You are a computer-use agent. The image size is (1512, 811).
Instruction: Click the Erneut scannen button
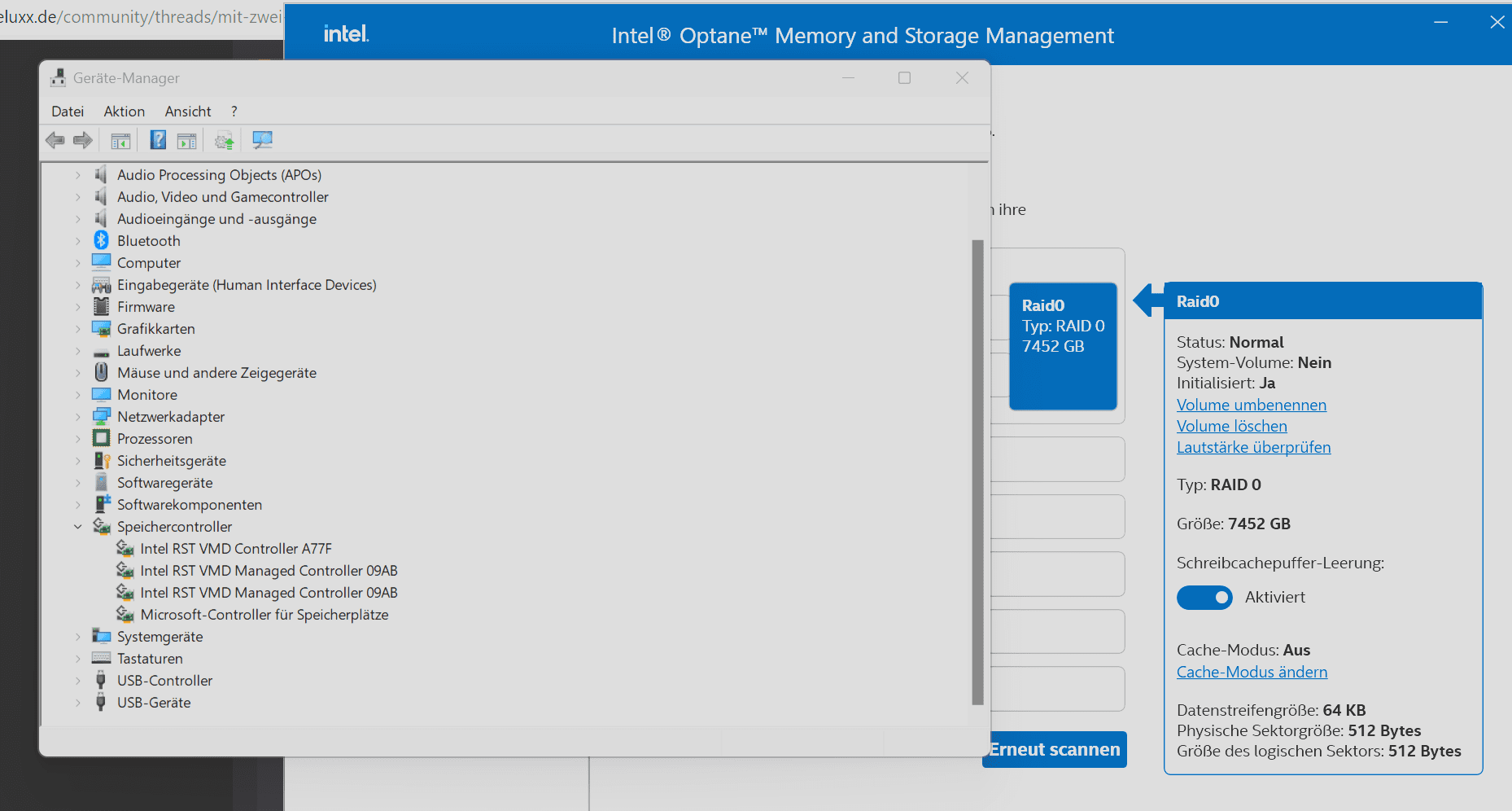pos(1055,749)
